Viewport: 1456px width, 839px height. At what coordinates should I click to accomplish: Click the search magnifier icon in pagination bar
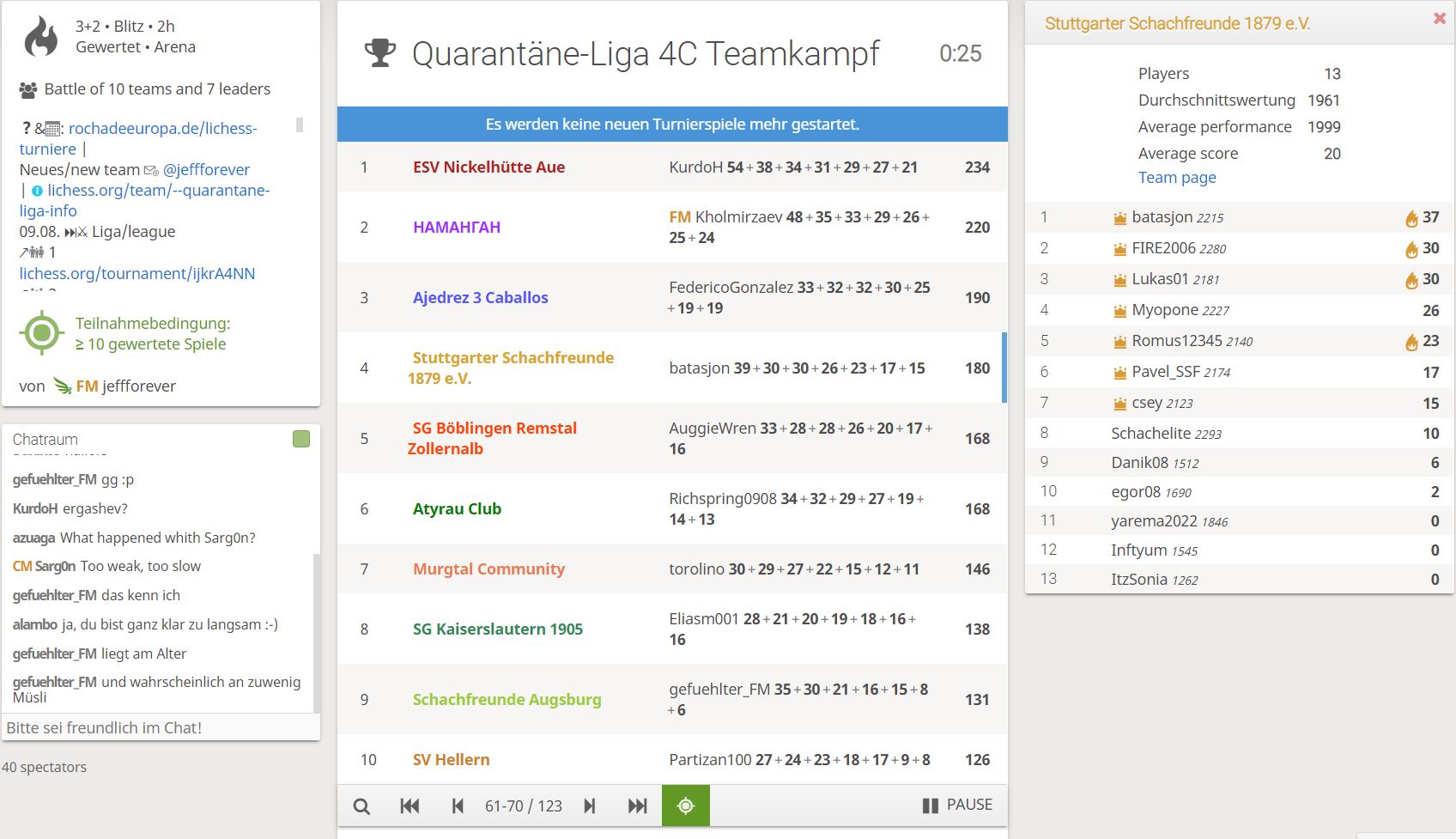pos(361,806)
